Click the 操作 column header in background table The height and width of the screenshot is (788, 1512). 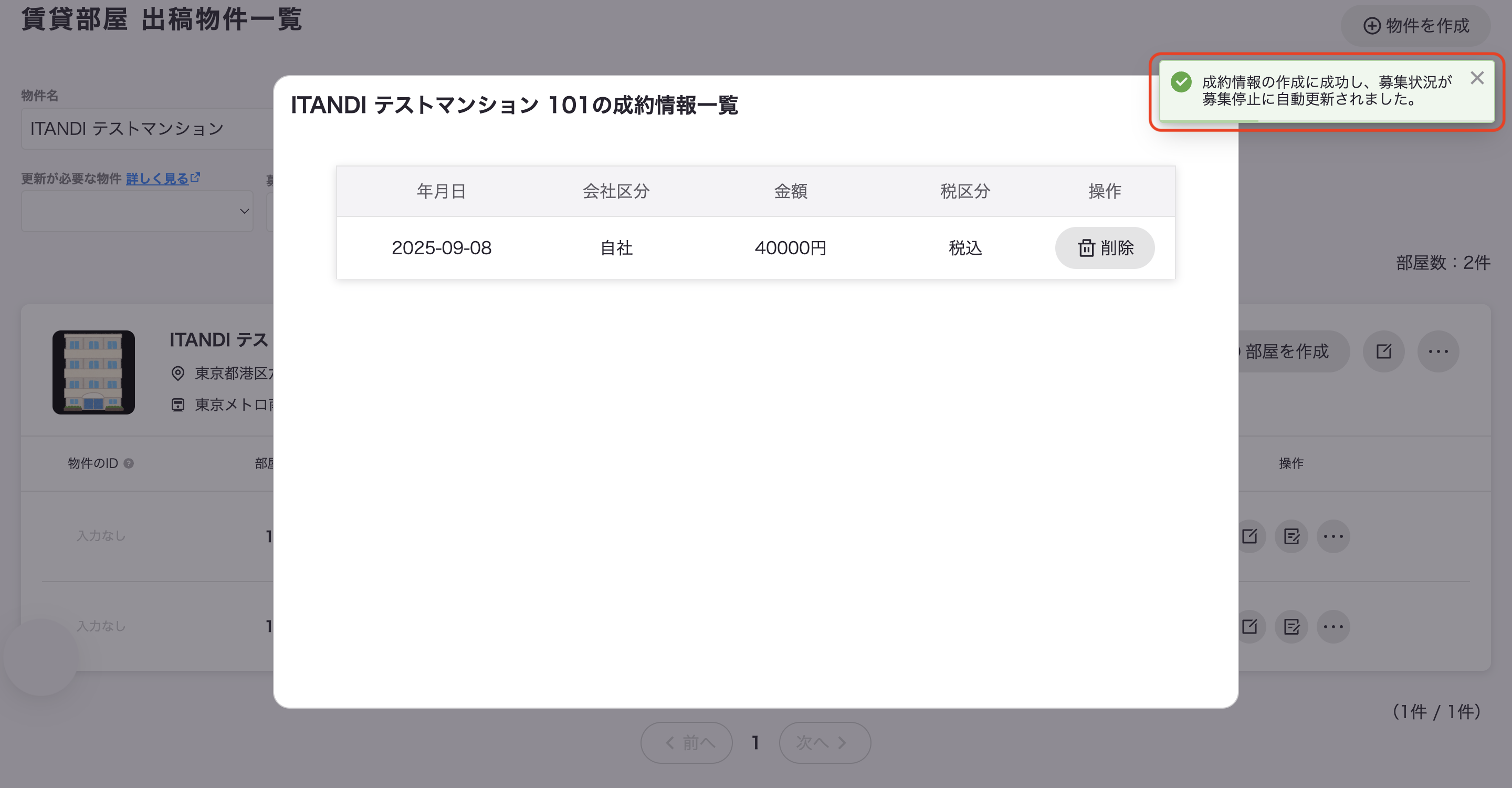1291,463
